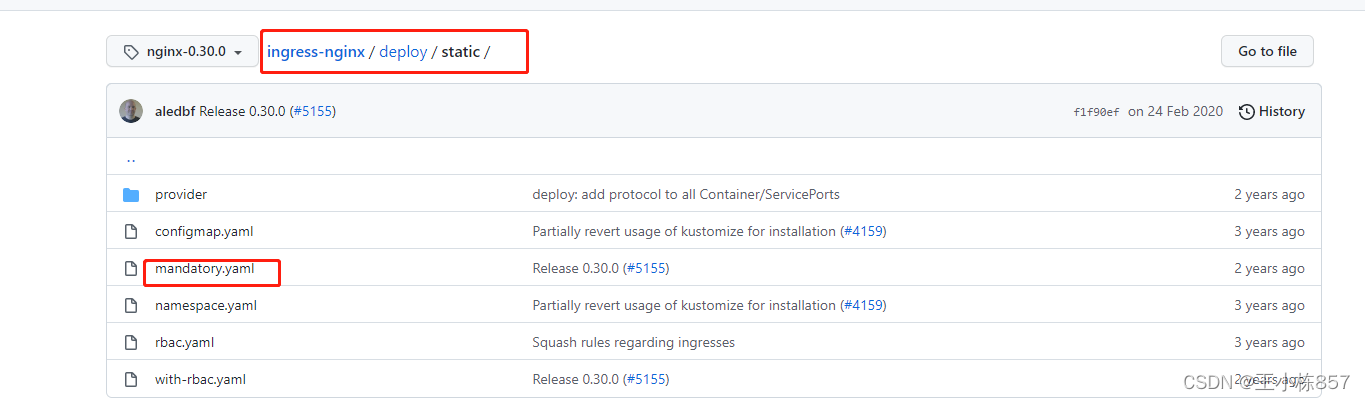Open #5155 link in mandatory.yaml row
The width and height of the screenshot is (1365, 401).
pyautogui.click(x=646, y=268)
